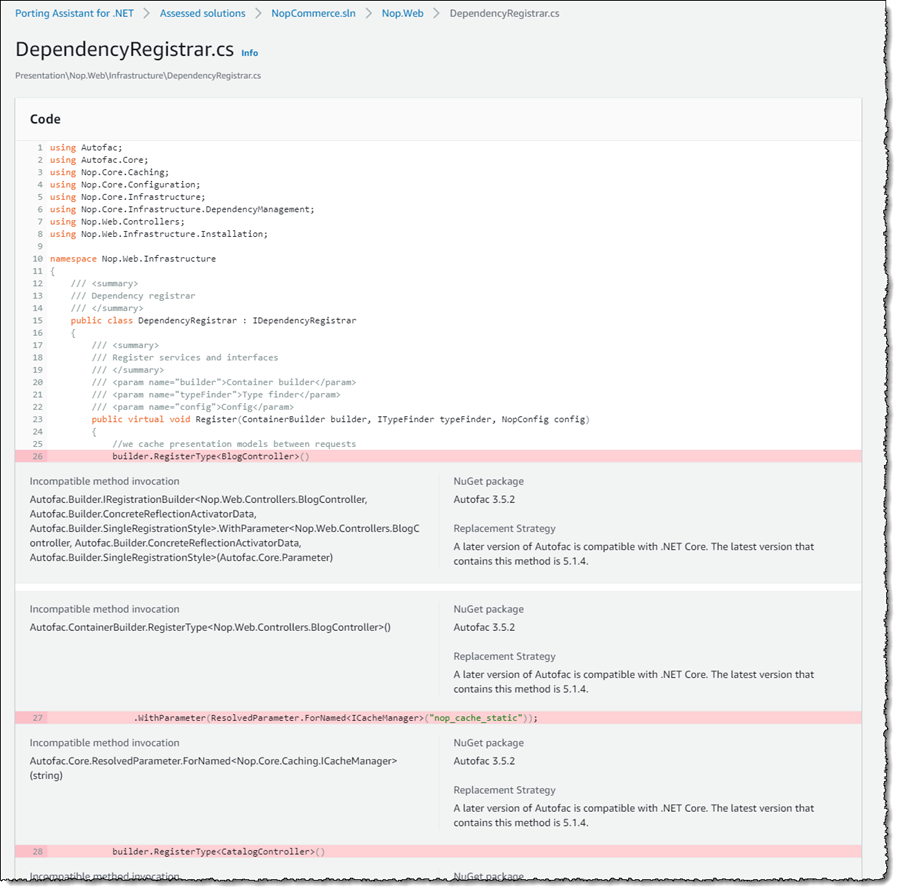Click namespace Nop.Web.Infrastructure line
Viewport: 900px width, 893px height.
point(133,259)
